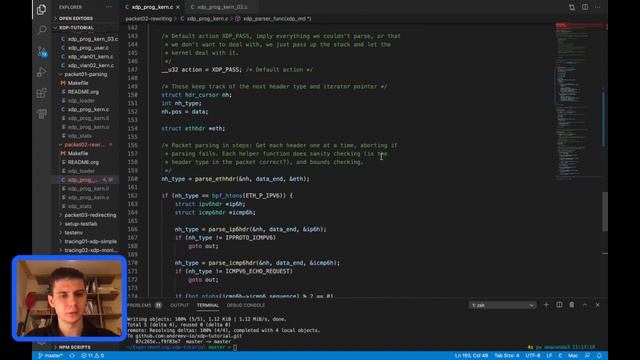Open README.org under packet02-rewriting
This screenshot has height=360, width=640.
point(83,162)
